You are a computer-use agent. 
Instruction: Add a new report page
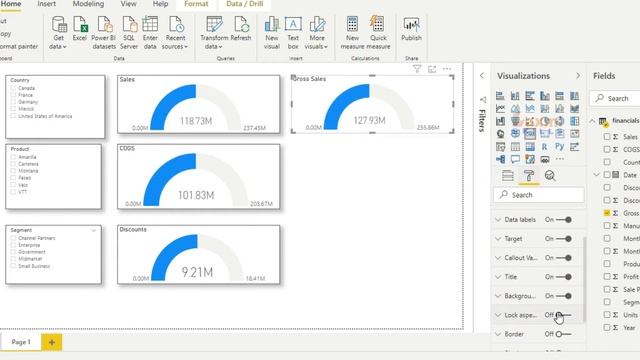[51, 342]
